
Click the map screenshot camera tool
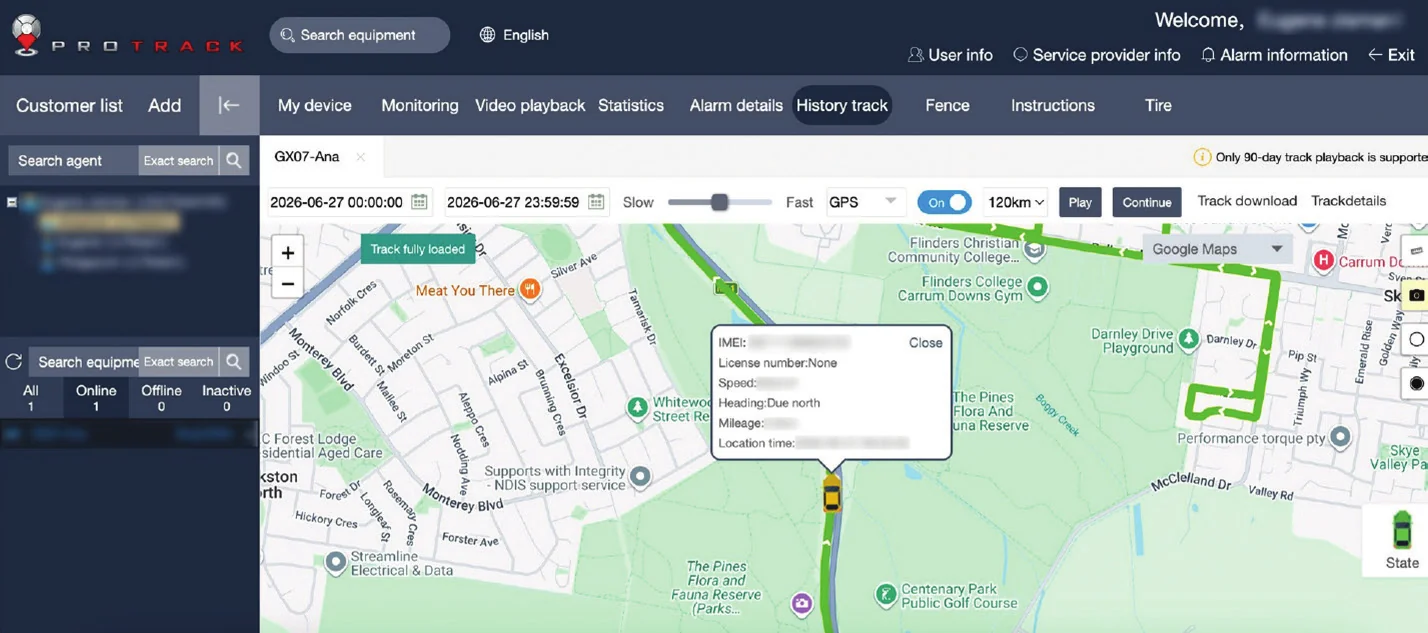(x=1416, y=295)
